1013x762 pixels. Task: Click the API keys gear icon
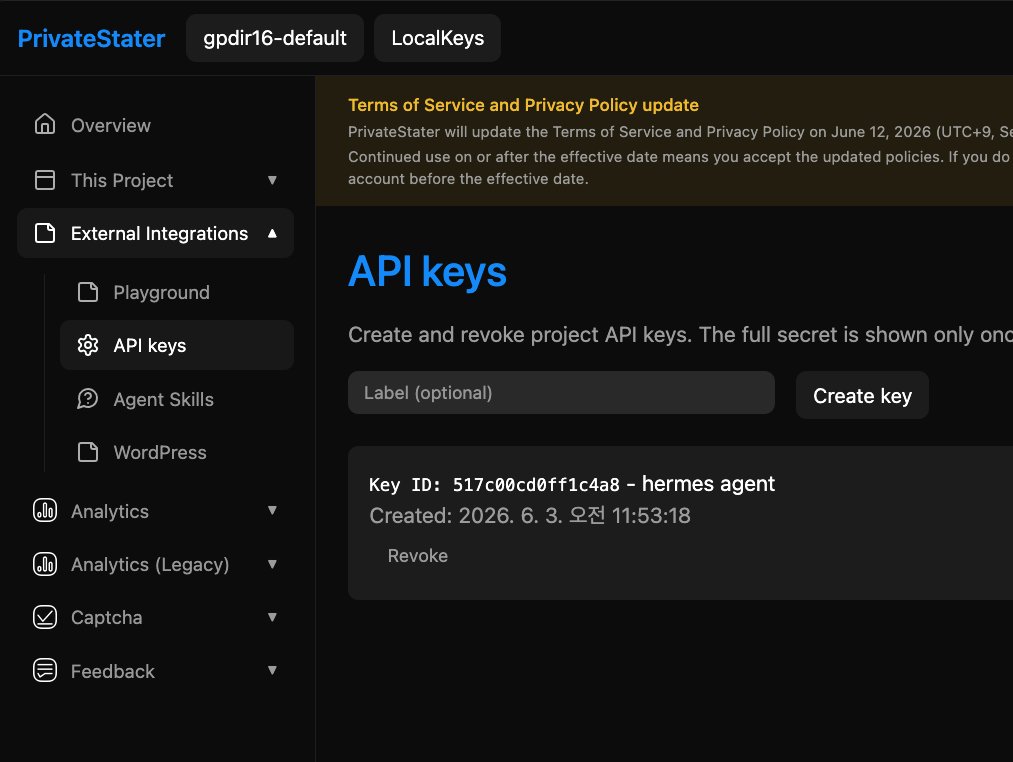pos(87,345)
